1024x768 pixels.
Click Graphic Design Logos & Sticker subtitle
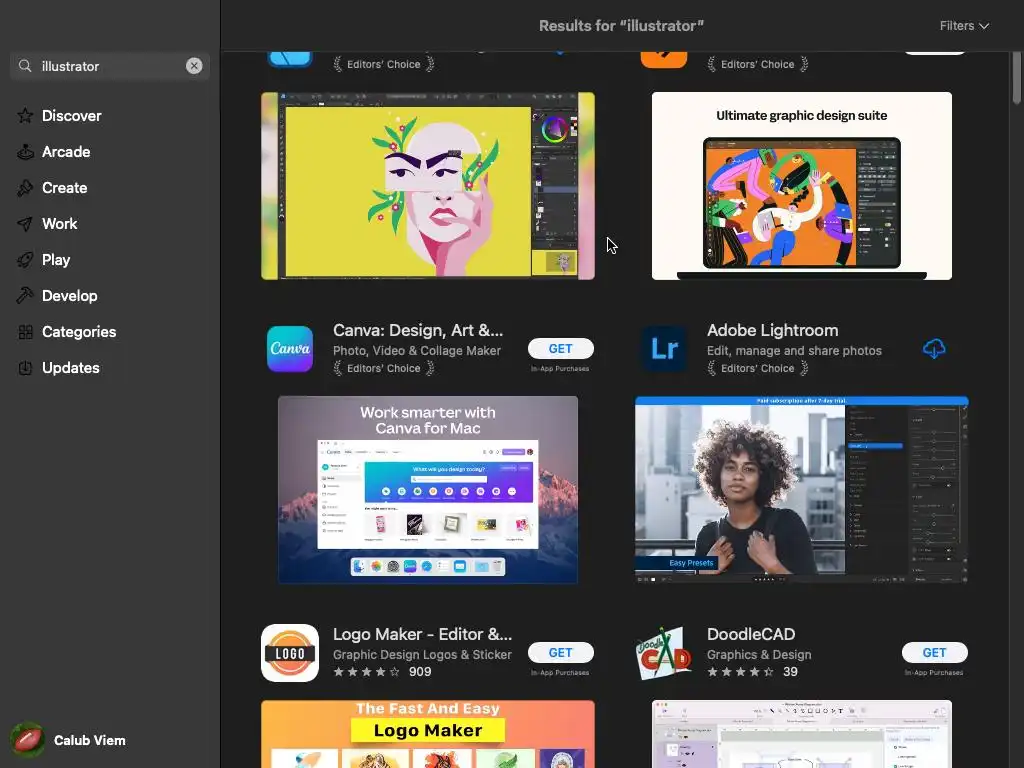[422, 654]
